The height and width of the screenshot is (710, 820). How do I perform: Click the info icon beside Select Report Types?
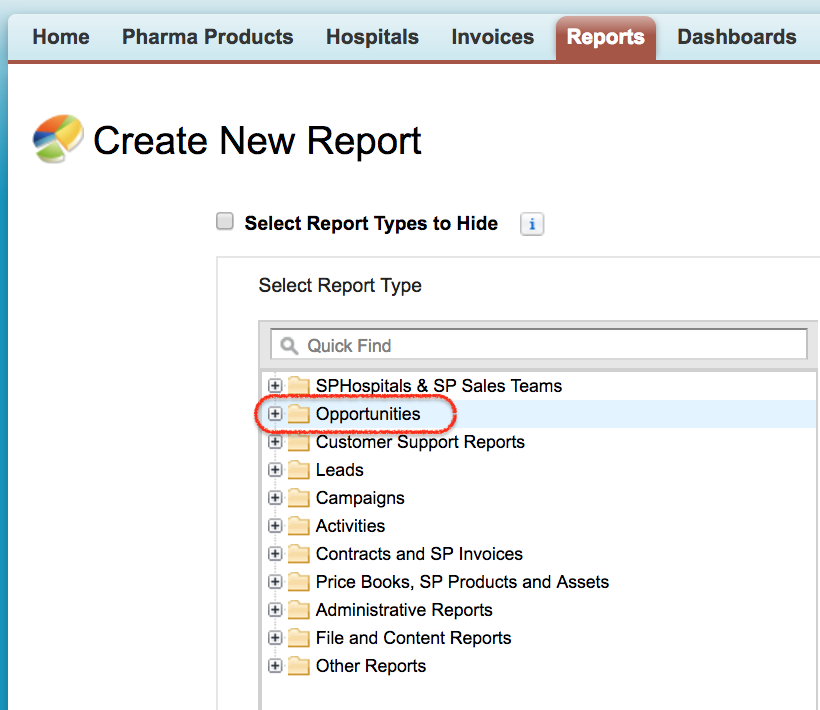532,224
